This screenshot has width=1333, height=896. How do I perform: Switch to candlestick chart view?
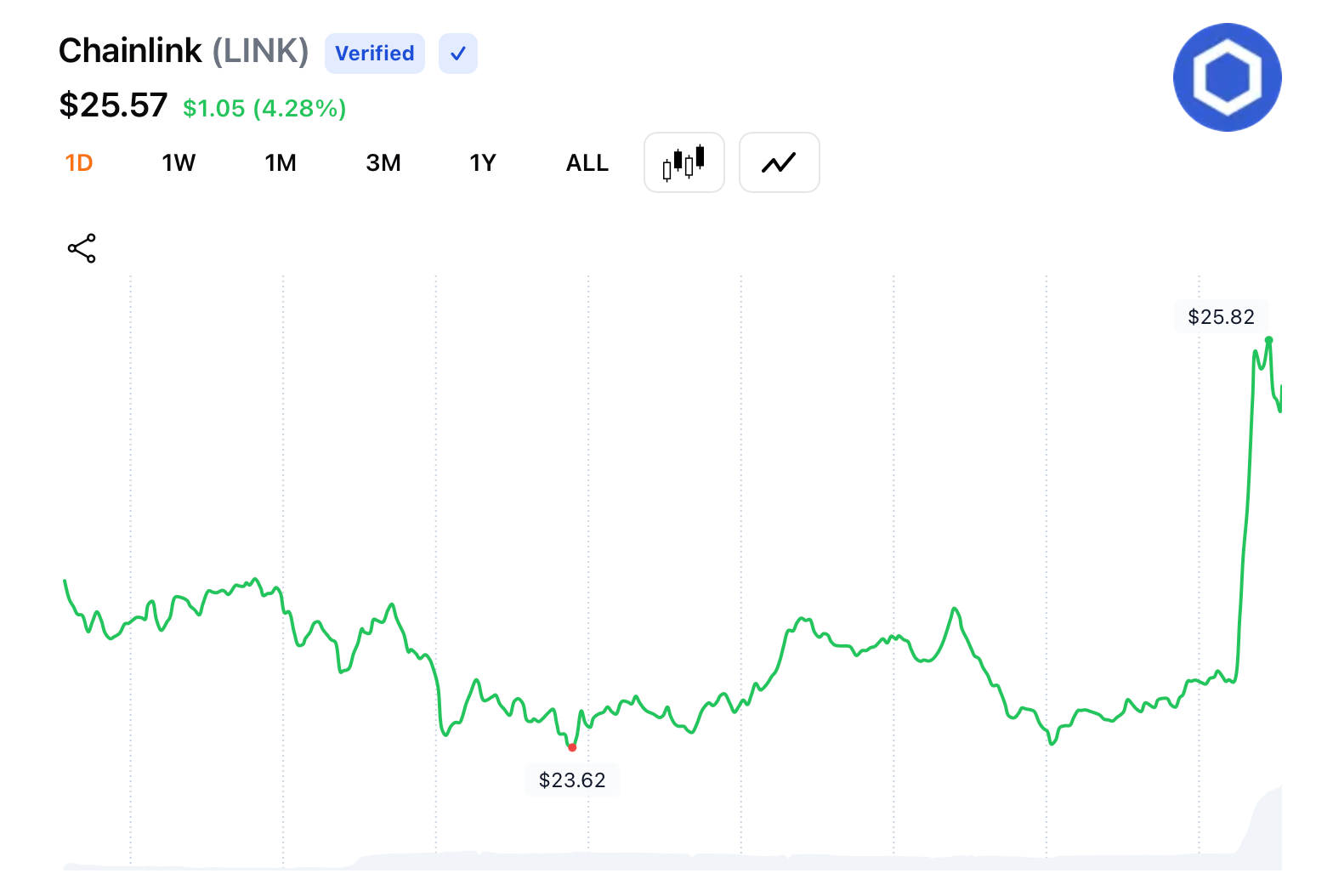pos(684,162)
